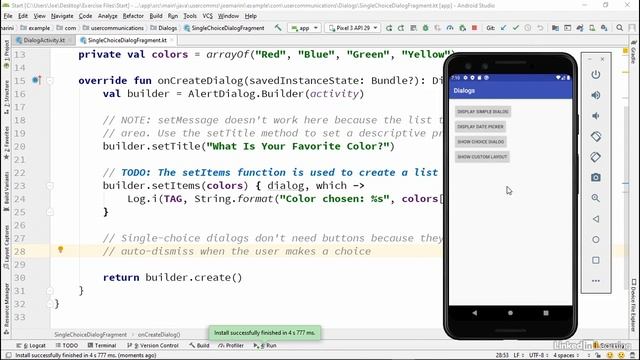Click DISPLAY SIMPLE DIALOG button in emulator

pyautogui.click(x=482, y=111)
